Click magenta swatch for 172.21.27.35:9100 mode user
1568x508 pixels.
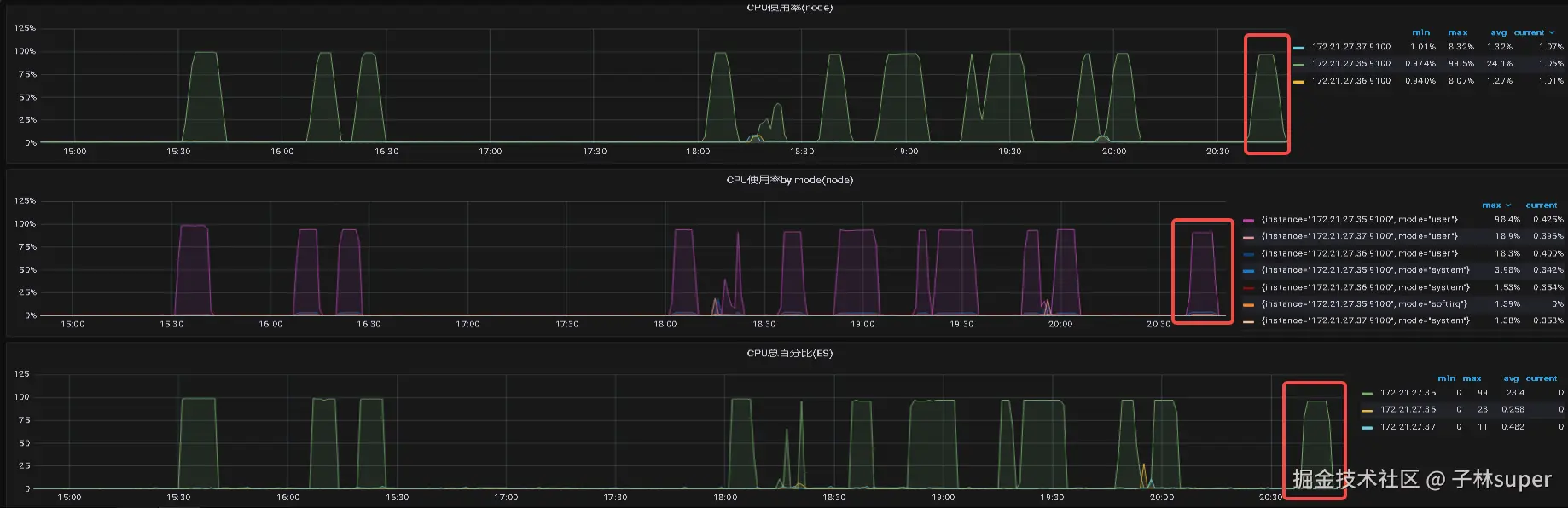coord(1249,220)
